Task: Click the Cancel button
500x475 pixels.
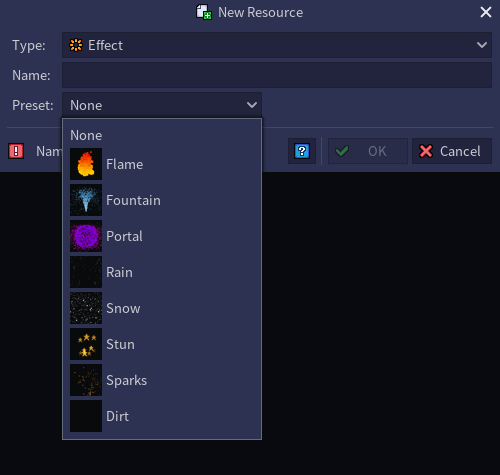Action: tap(452, 151)
